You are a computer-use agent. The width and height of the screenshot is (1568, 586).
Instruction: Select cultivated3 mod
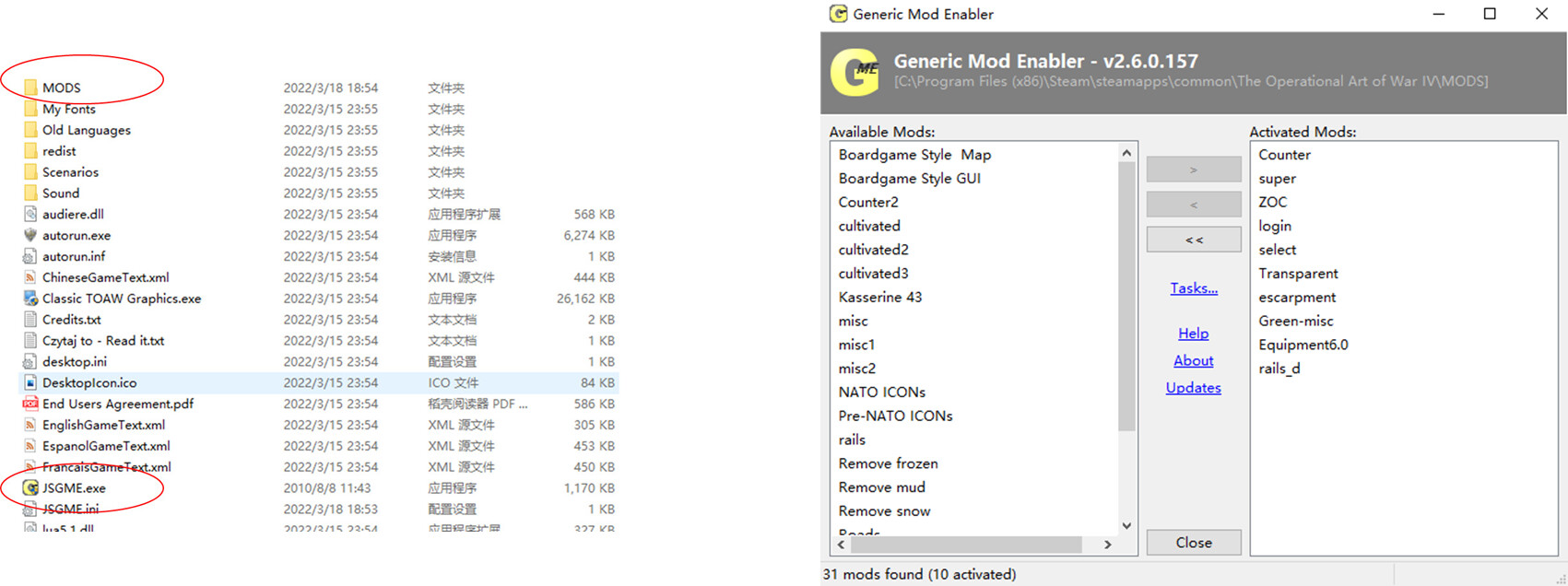point(873,274)
